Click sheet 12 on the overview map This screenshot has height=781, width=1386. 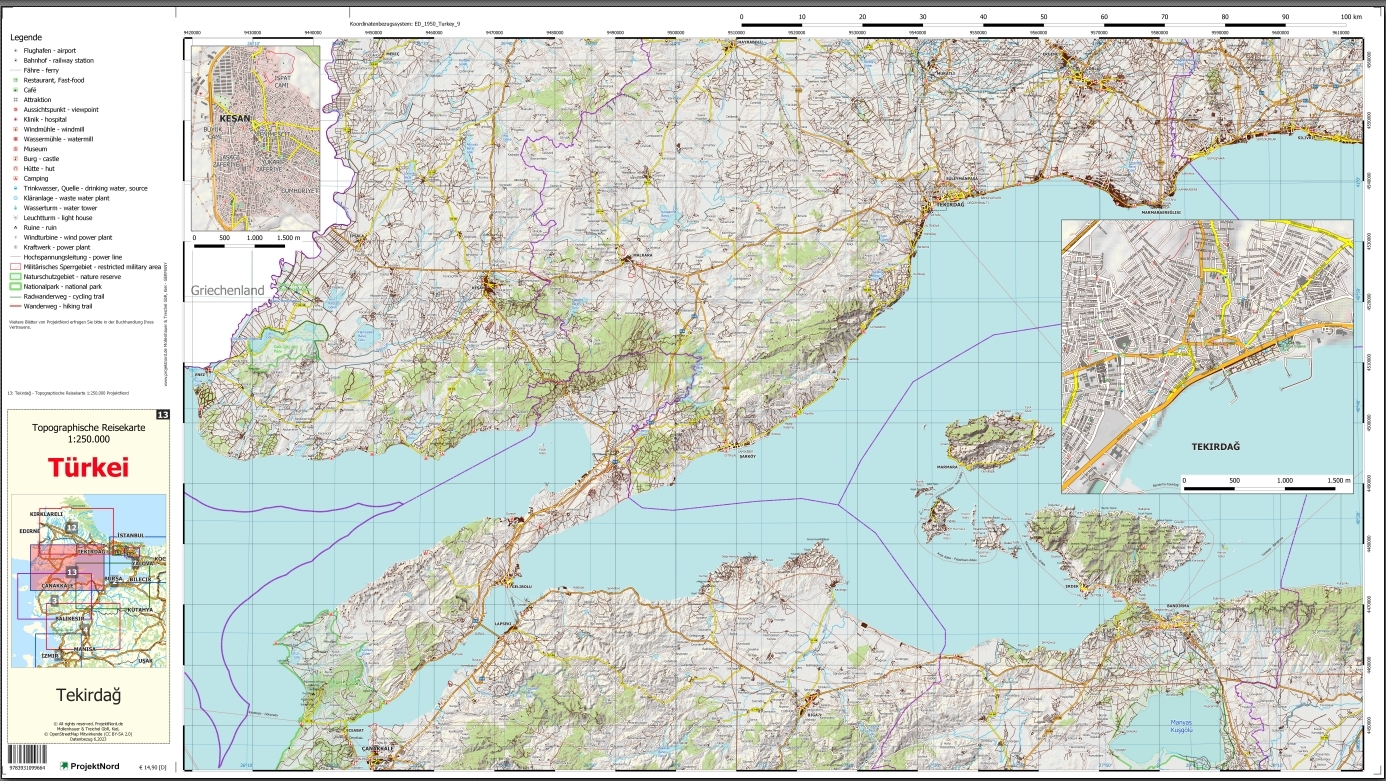(x=71, y=526)
